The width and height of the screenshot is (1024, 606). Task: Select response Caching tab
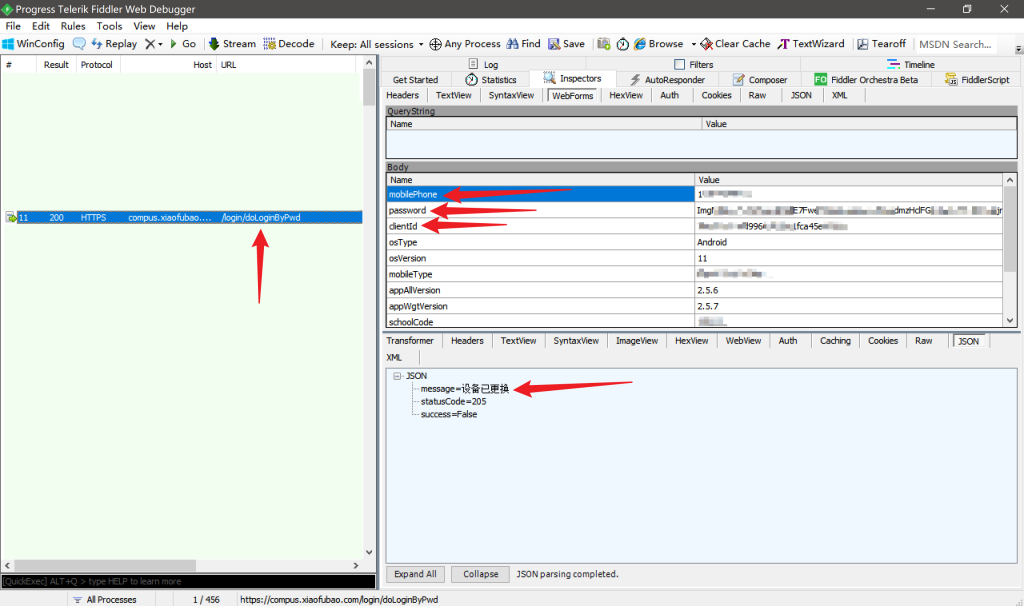click(x=835, y=341)
